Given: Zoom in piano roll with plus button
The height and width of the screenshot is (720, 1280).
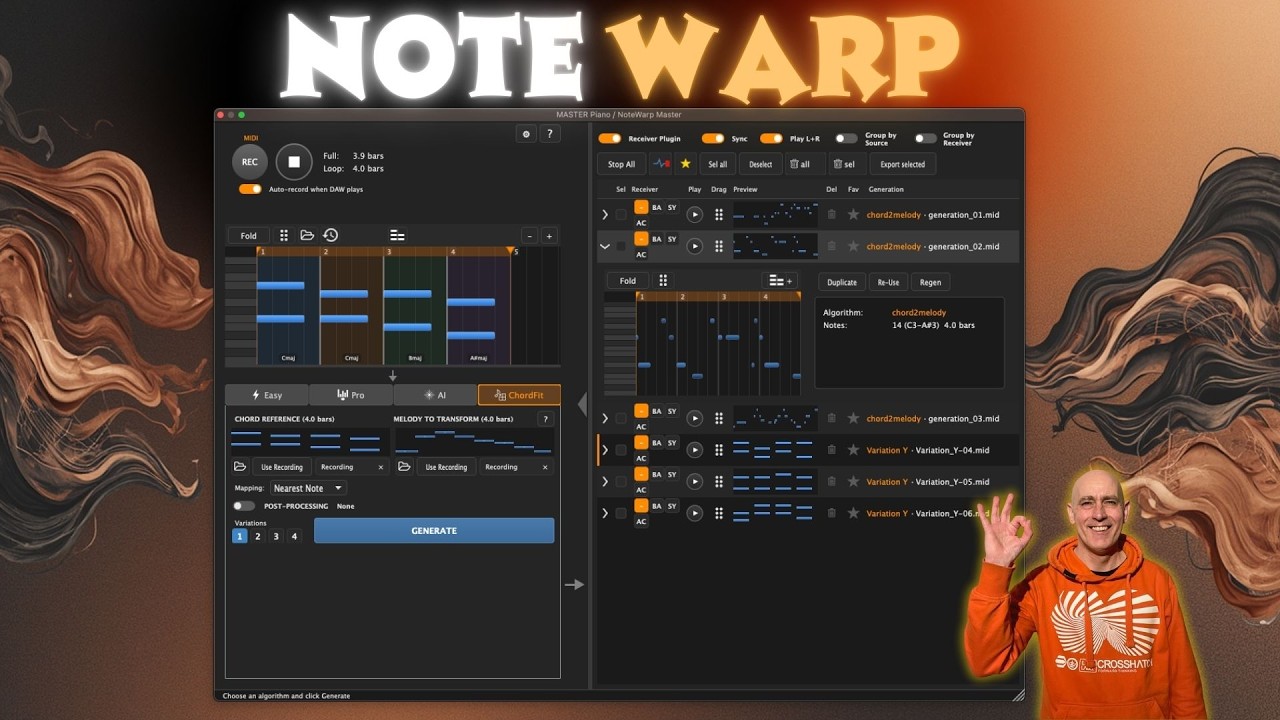Looking at the screenshot, I should pos(550,236).
